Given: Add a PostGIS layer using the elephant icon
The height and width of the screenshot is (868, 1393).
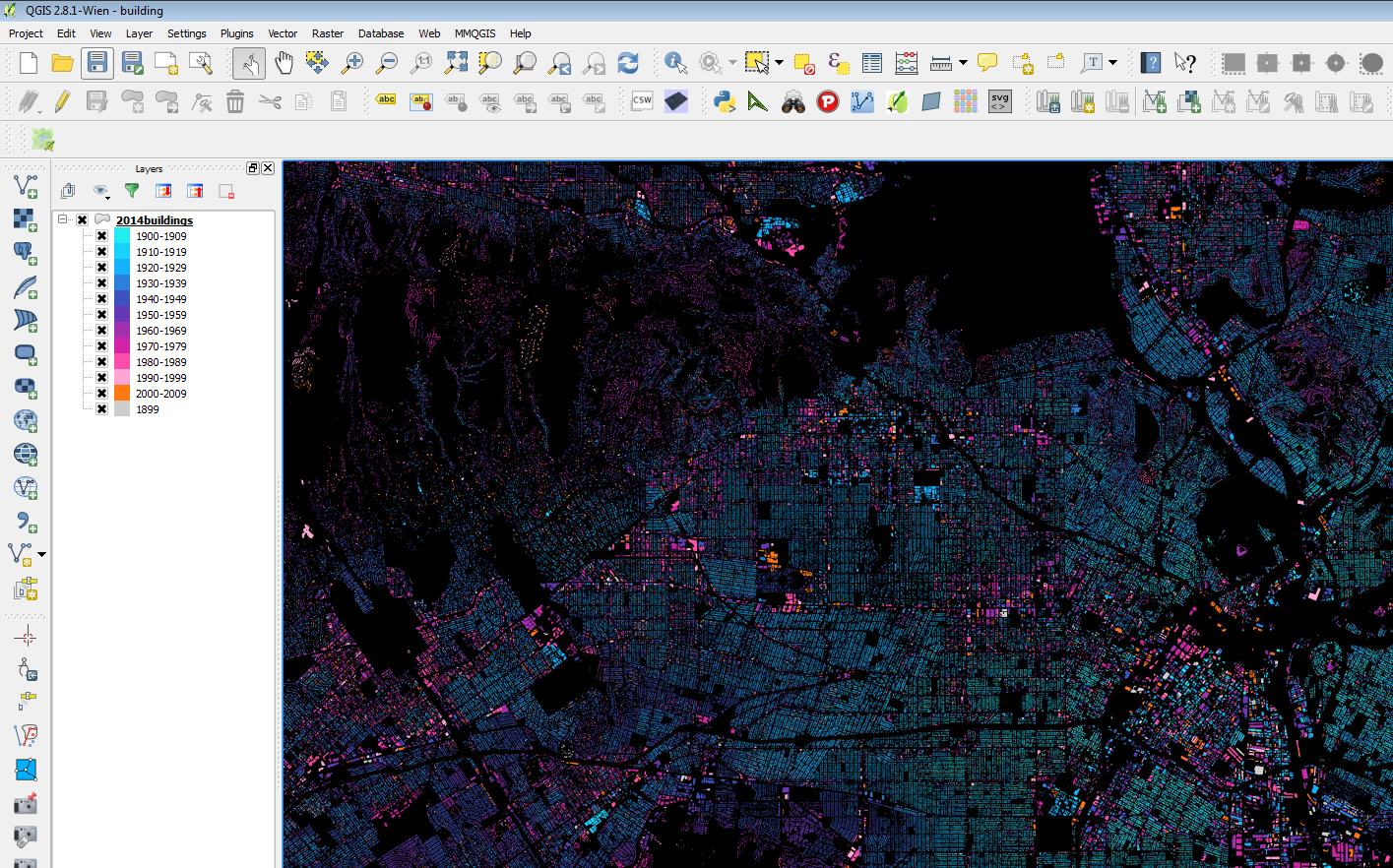Looking at the screenshot, I should [x=26, y=253].
